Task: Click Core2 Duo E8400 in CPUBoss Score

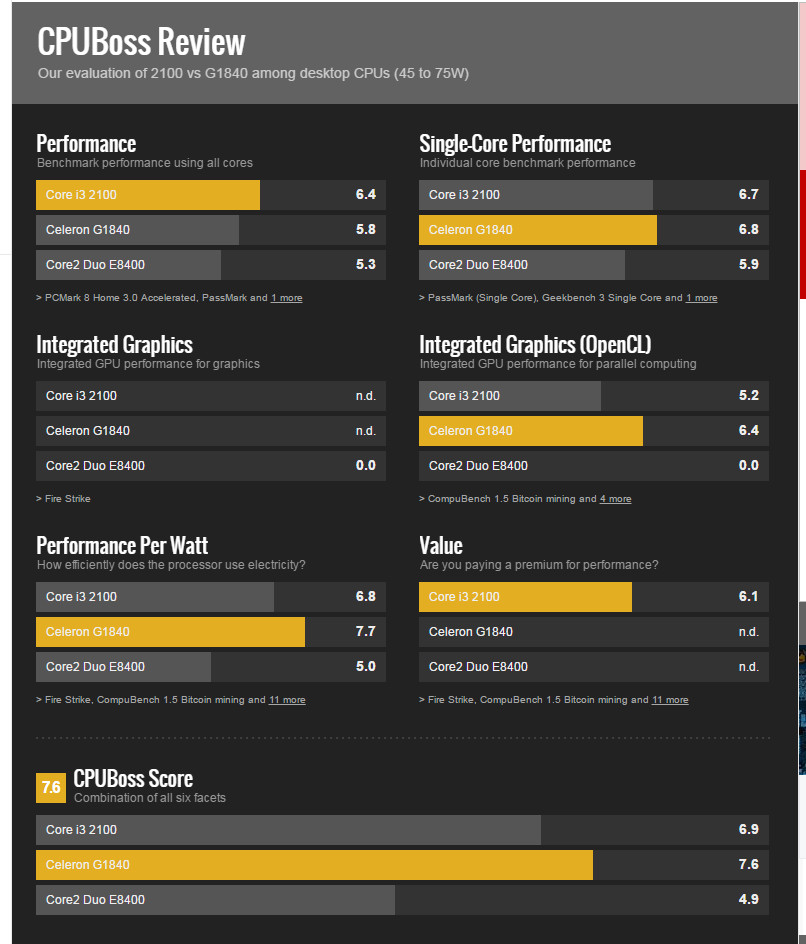Action: [x=215, y=900]
